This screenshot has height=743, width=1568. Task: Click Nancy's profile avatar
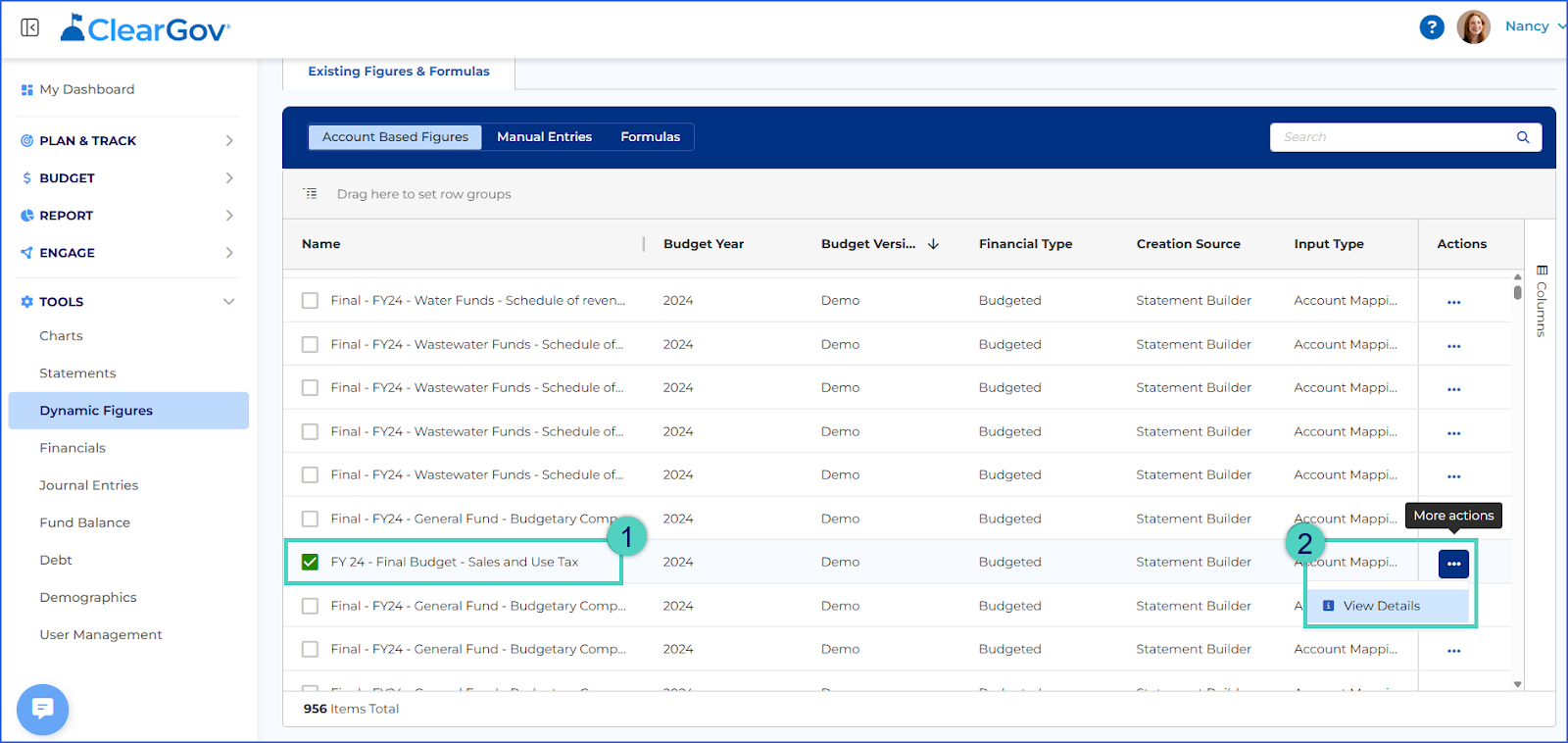1473,26
